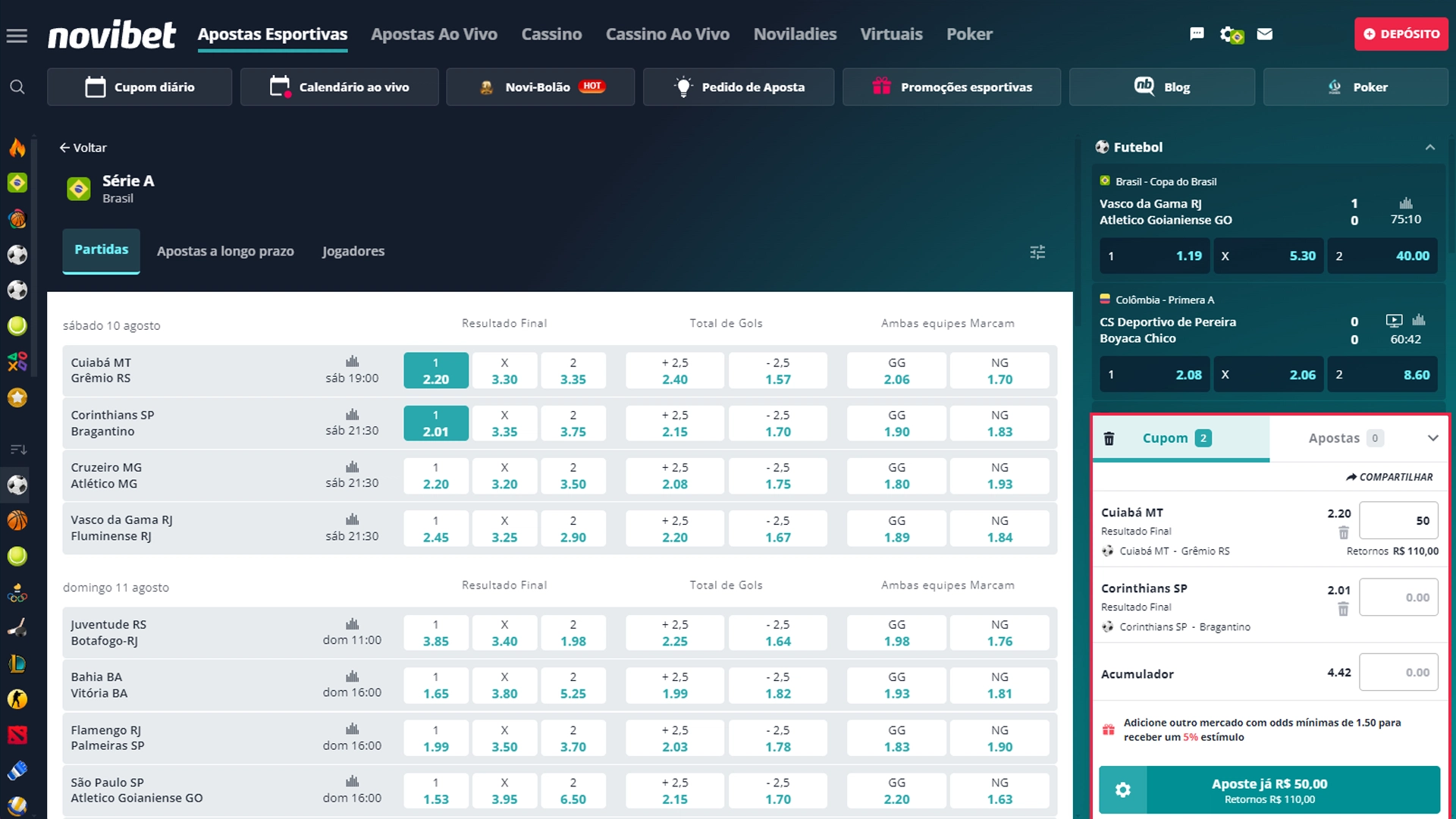Open the hamburger main menu
Image resolution: width=1456 pixels, height=819 pixels.
click(x=17, y=35)
